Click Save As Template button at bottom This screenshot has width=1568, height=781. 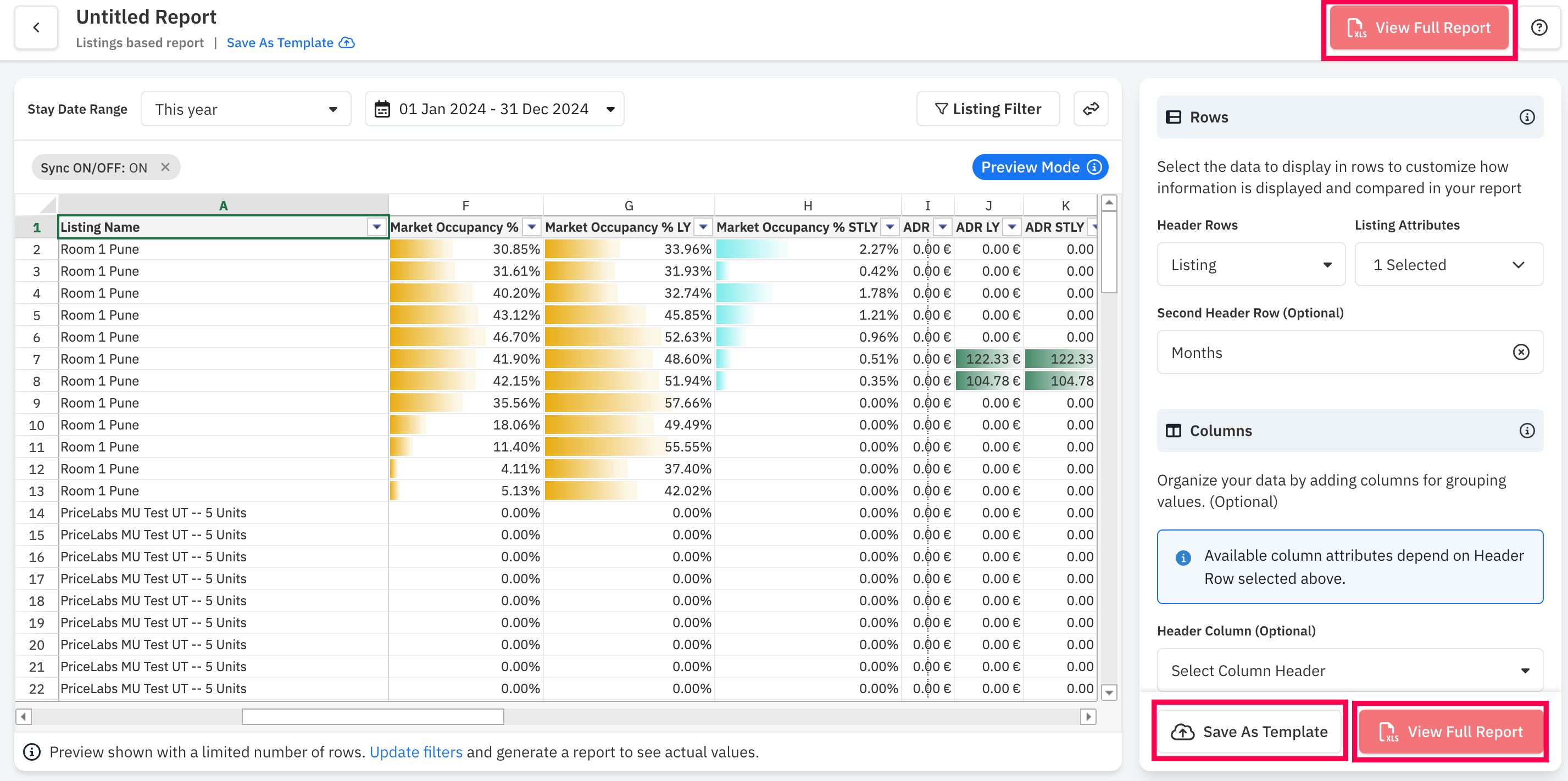(1250, 730)
